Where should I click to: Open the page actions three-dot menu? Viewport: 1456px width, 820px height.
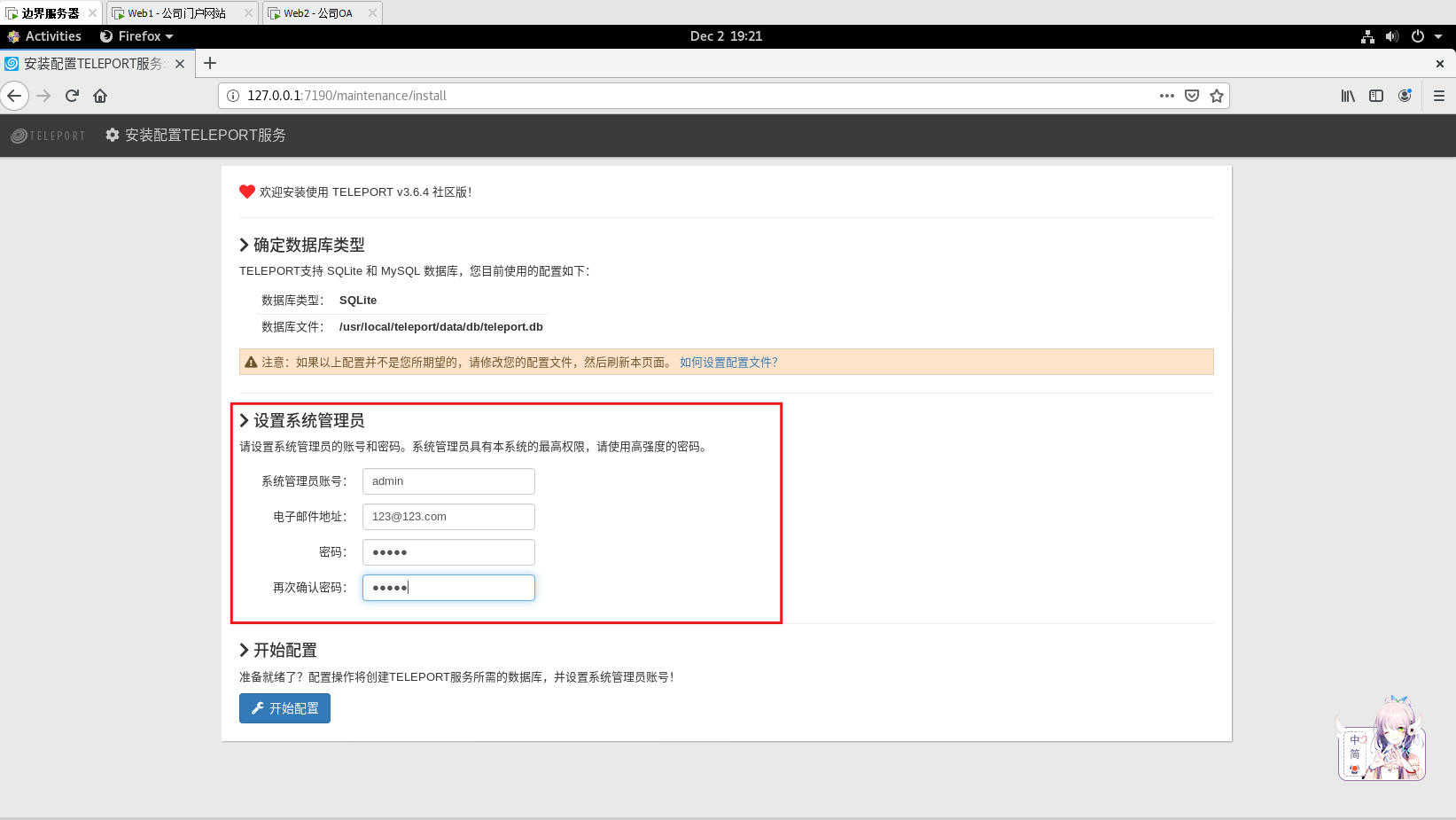pos(1167,96)
